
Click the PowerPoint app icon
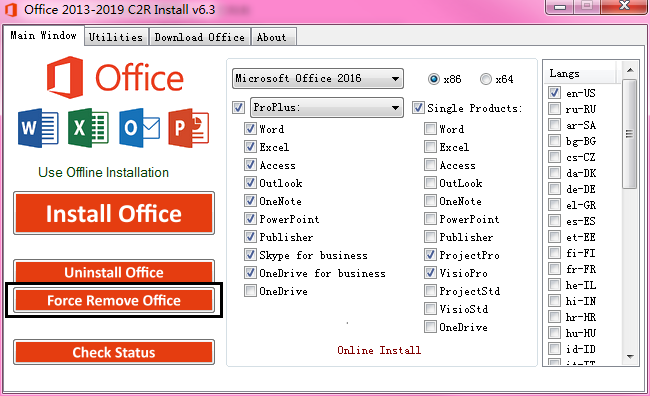pyautogui.click(x=189, y=128)
